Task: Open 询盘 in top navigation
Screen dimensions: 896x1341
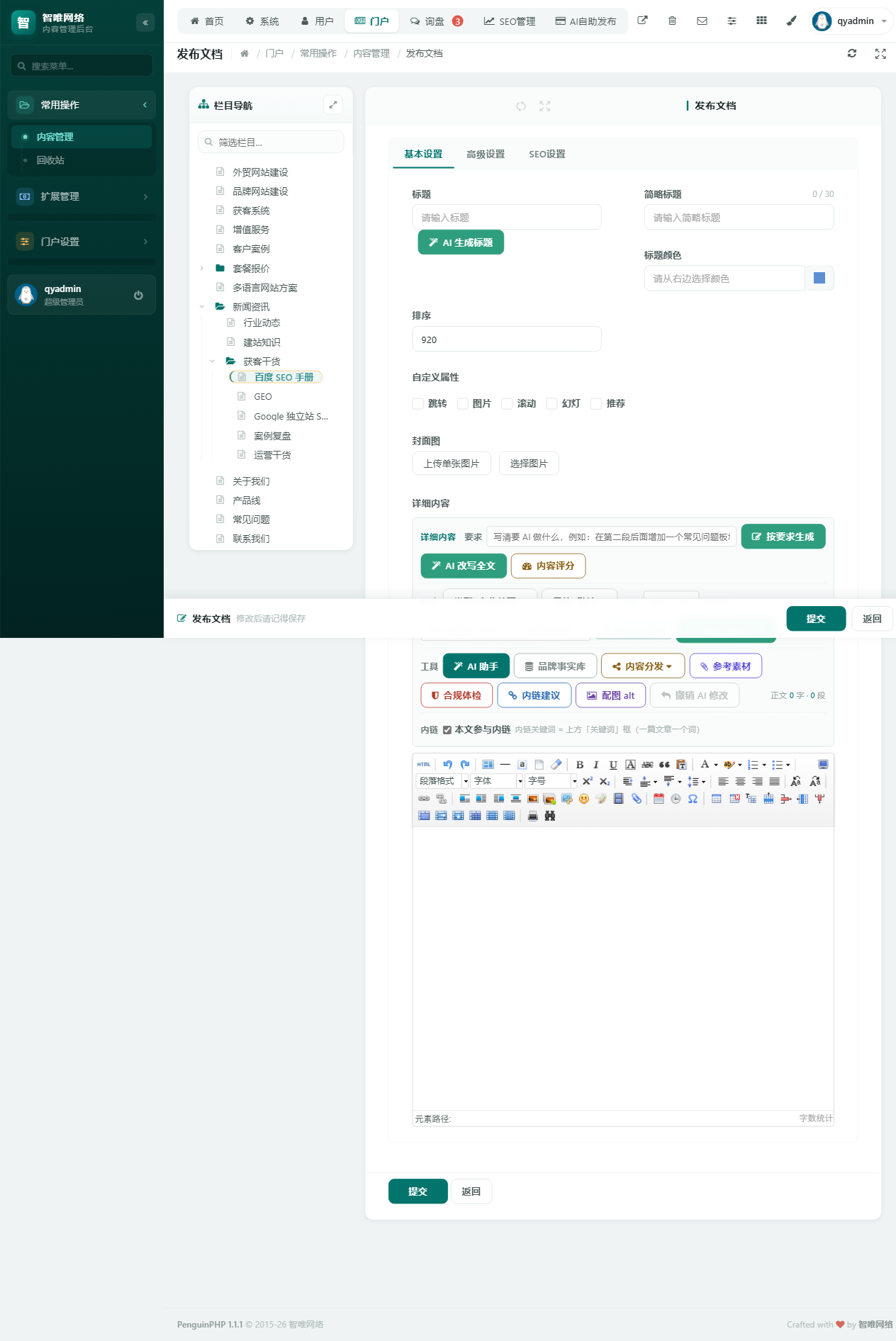Action: point(437,21)
